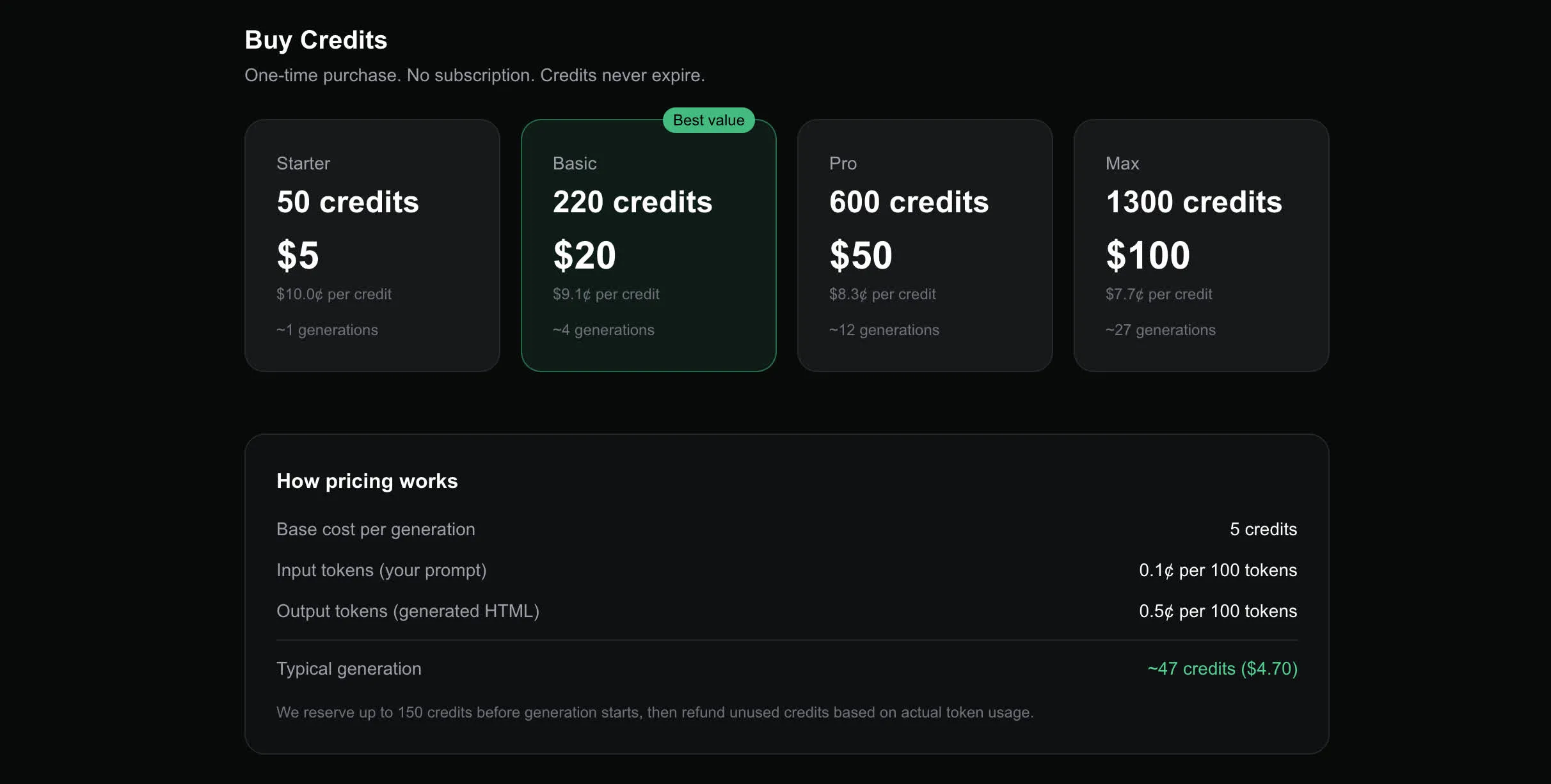The image size is (1551, 784).
Task: Click the ~27 generations text on Max
Action: [1161, 330]
